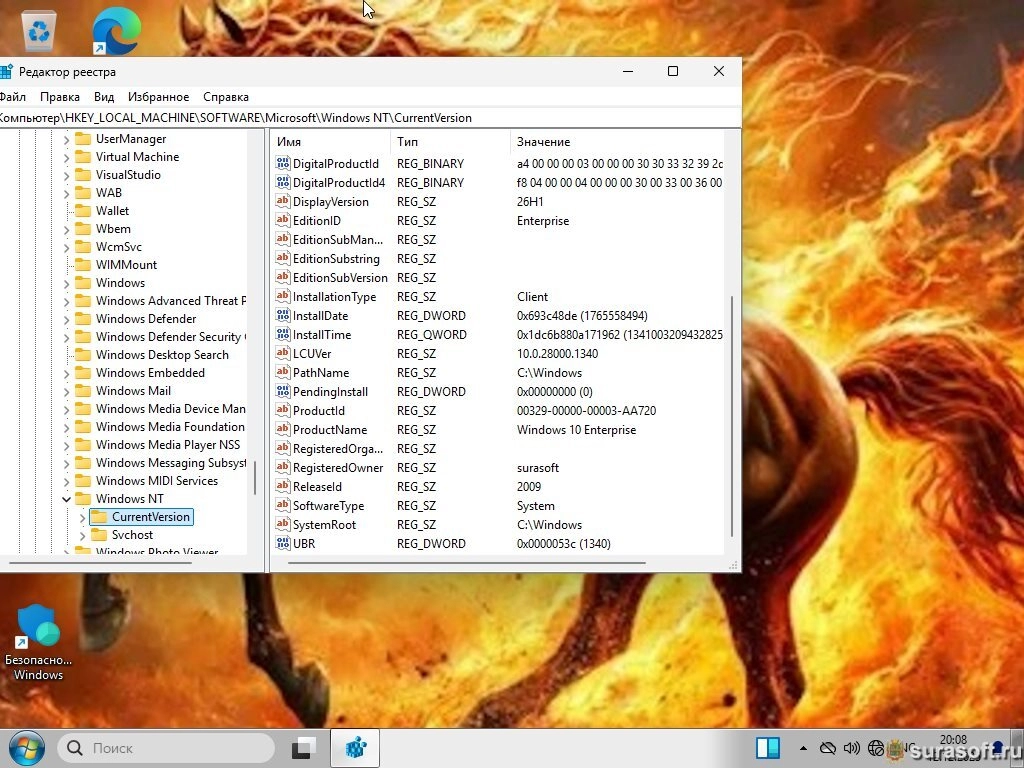Screen dimensions: 1024x768
Task: Select the RegisteredOwner value name
Action: coord(338,468)
